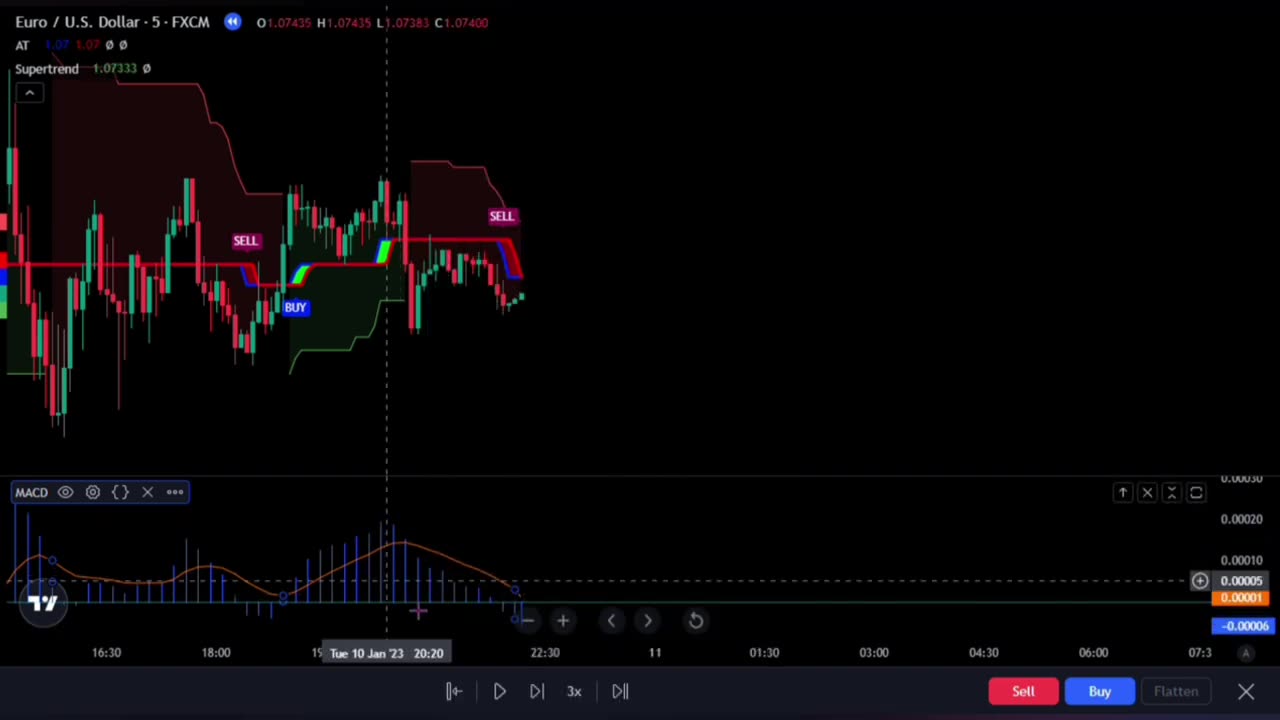This screenshot has width=1280, height=720.
Task: Click the 0.00005 crosshair price label
Action: 1240,581
